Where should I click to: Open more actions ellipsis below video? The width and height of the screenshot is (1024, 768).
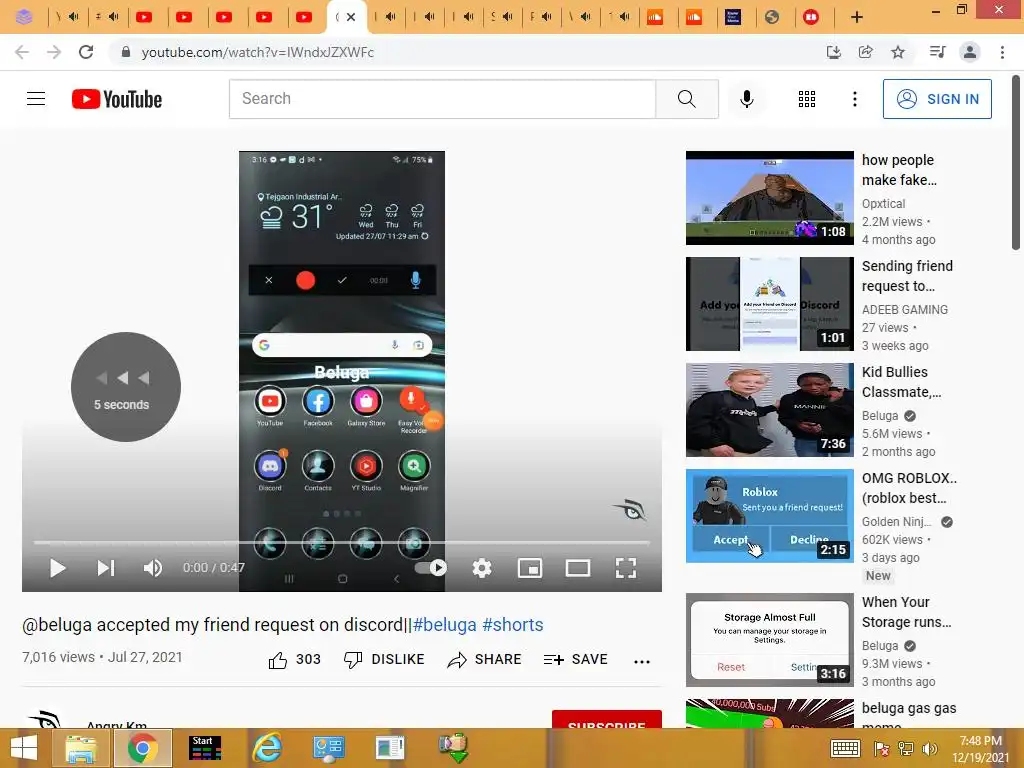[x=642, y=661]
